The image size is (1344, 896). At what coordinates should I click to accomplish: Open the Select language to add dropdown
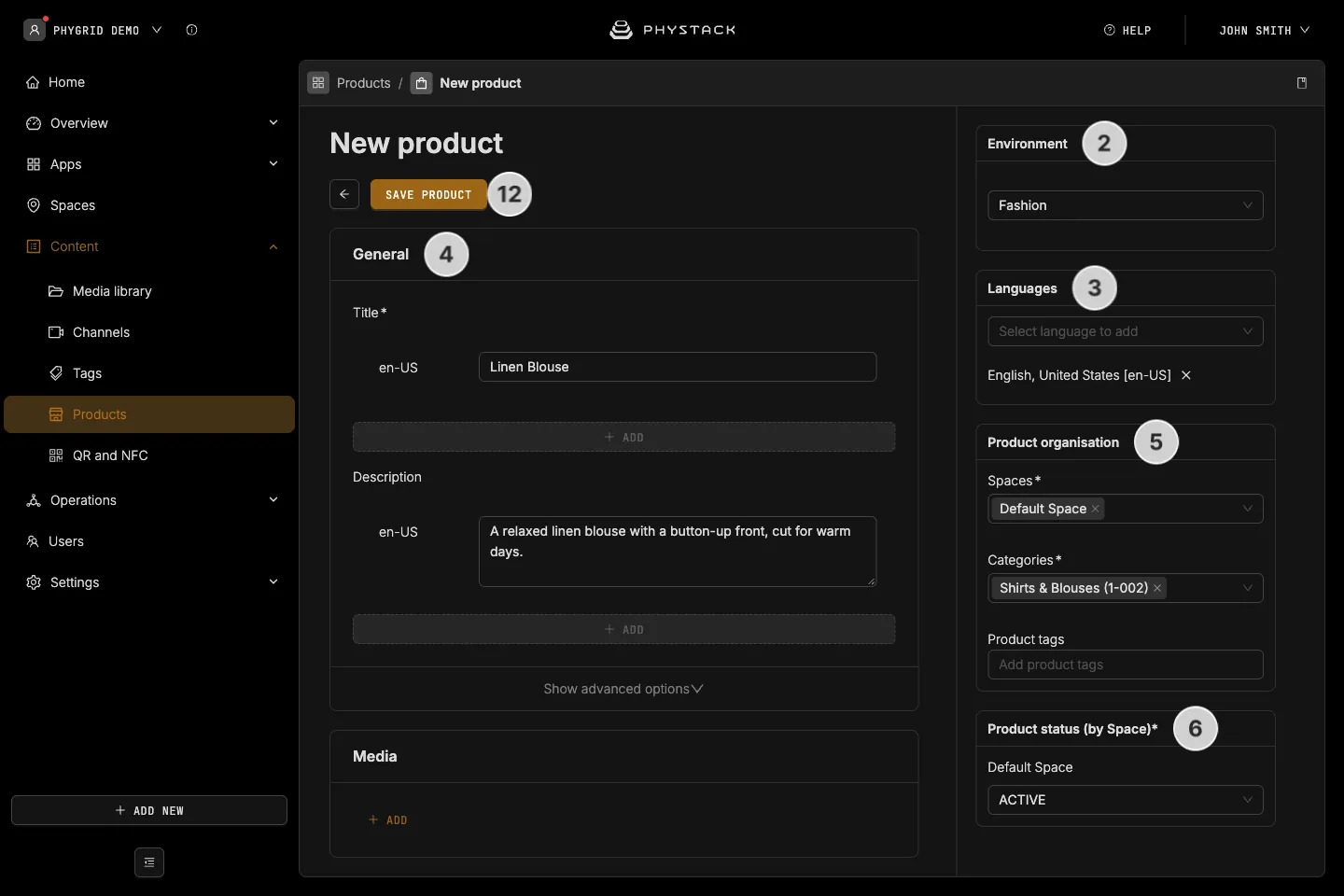point(1126,331)
